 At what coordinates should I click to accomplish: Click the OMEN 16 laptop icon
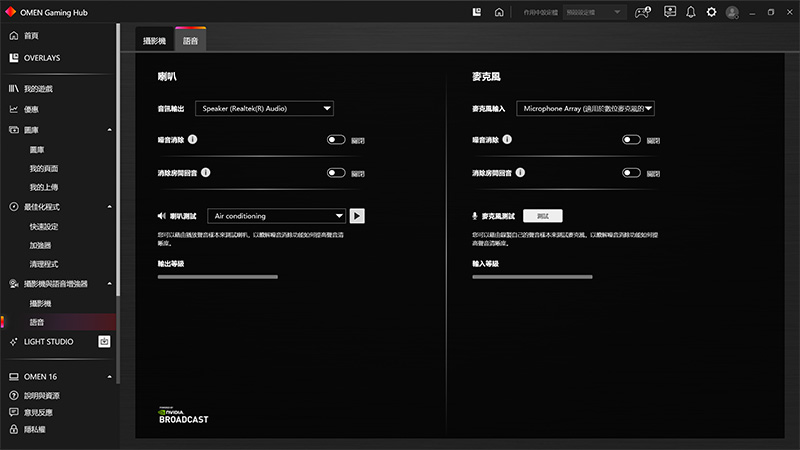(14, 377)
